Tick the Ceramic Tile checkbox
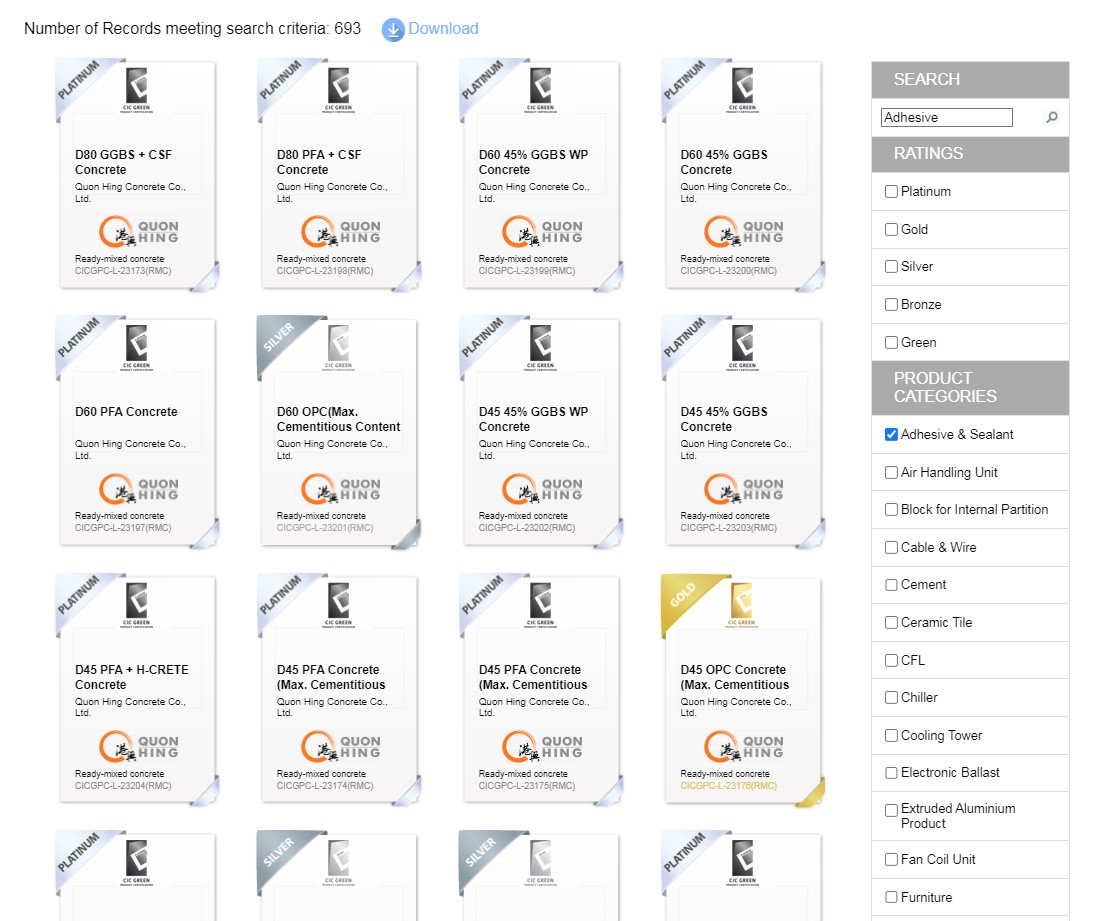 tap(891, 623)
